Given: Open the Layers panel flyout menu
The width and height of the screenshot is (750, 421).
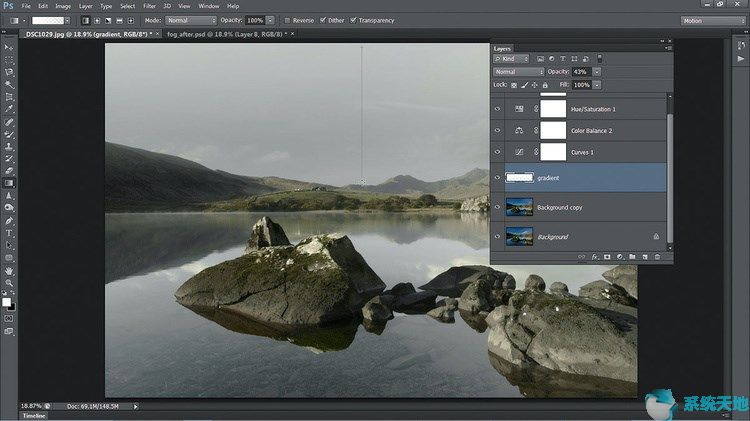Looking at the screenshot, I should pyautogui.click(x=668, y=48).
